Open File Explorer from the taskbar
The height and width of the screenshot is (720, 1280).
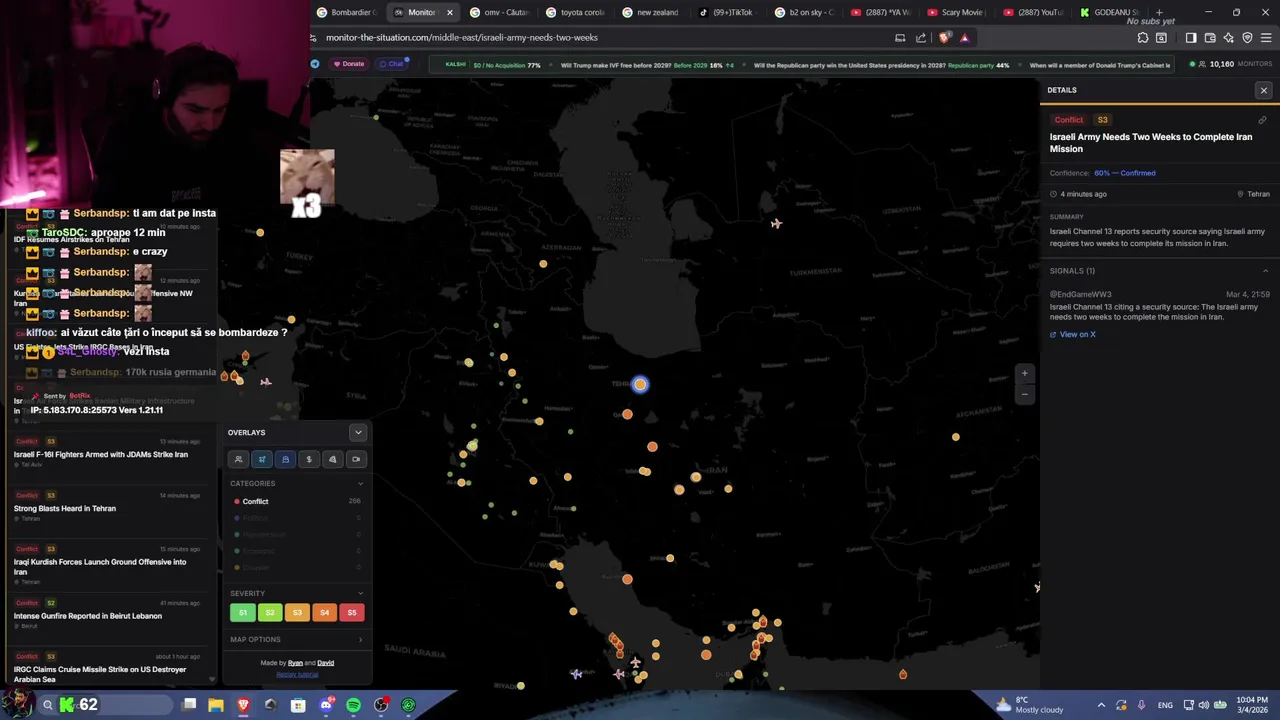[x=216, y=705]
